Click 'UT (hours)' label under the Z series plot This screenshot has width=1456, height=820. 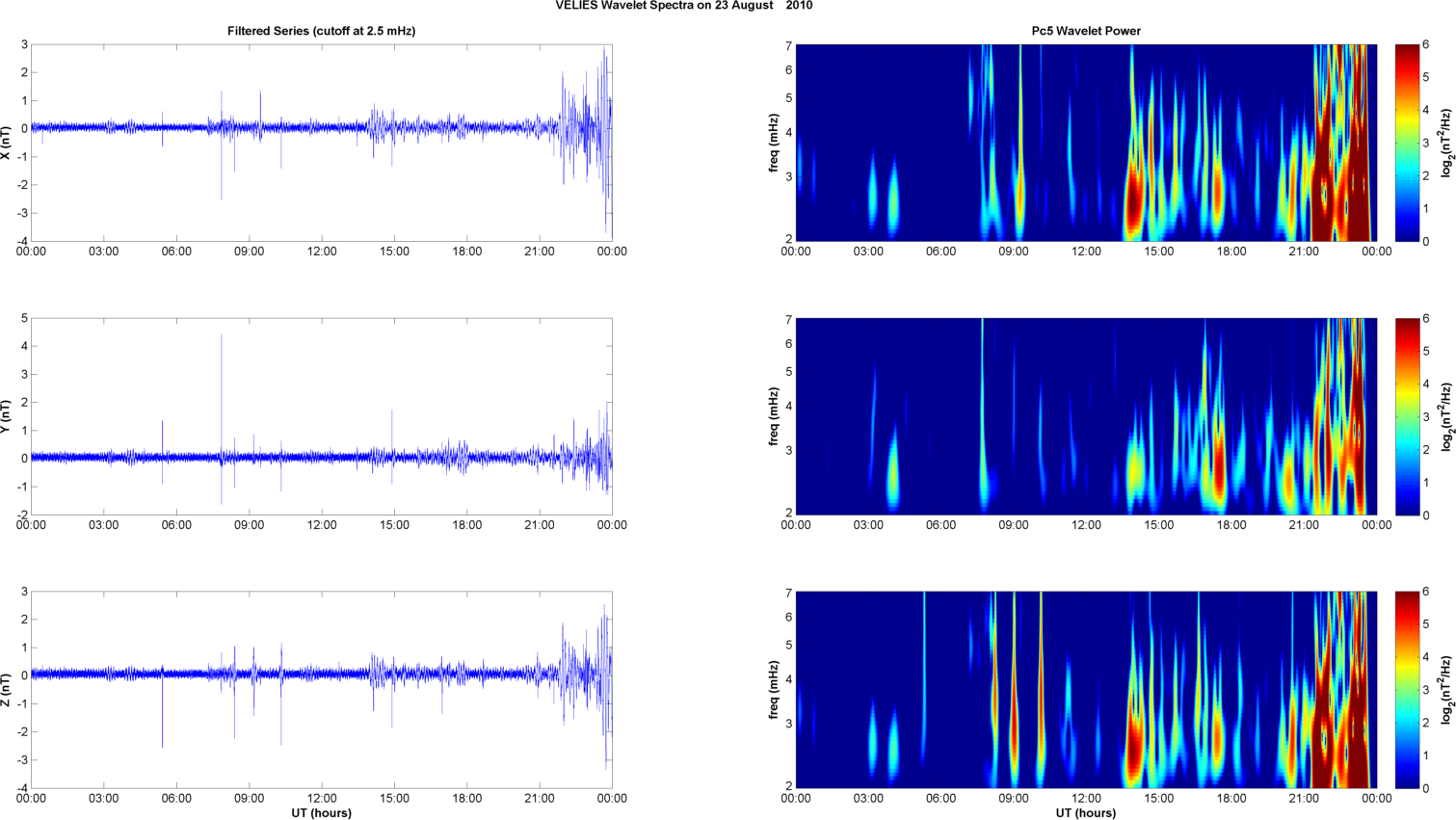tap(322, 812)
